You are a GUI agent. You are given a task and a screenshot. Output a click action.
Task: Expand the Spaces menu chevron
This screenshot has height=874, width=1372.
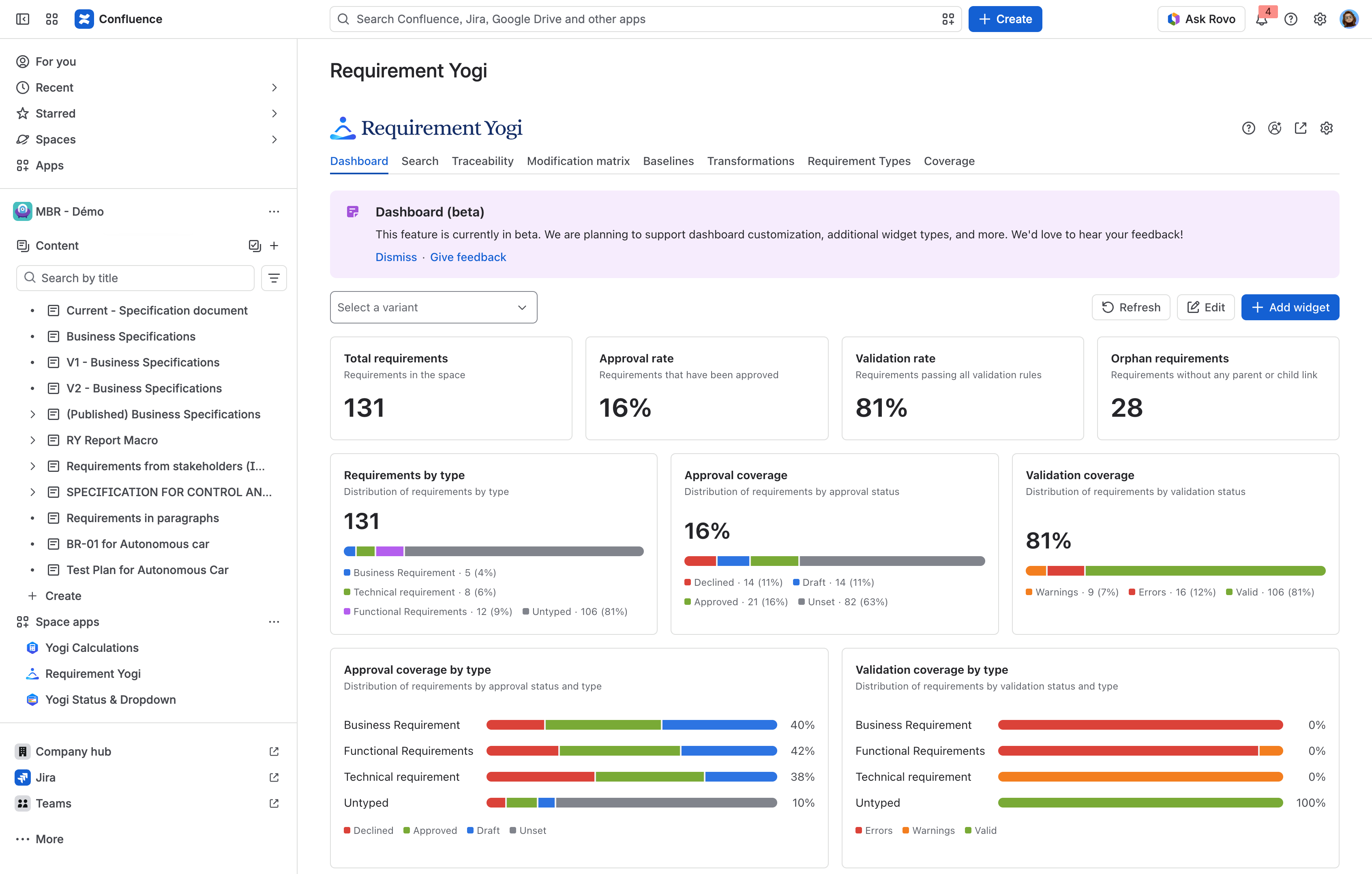[274, 139]
